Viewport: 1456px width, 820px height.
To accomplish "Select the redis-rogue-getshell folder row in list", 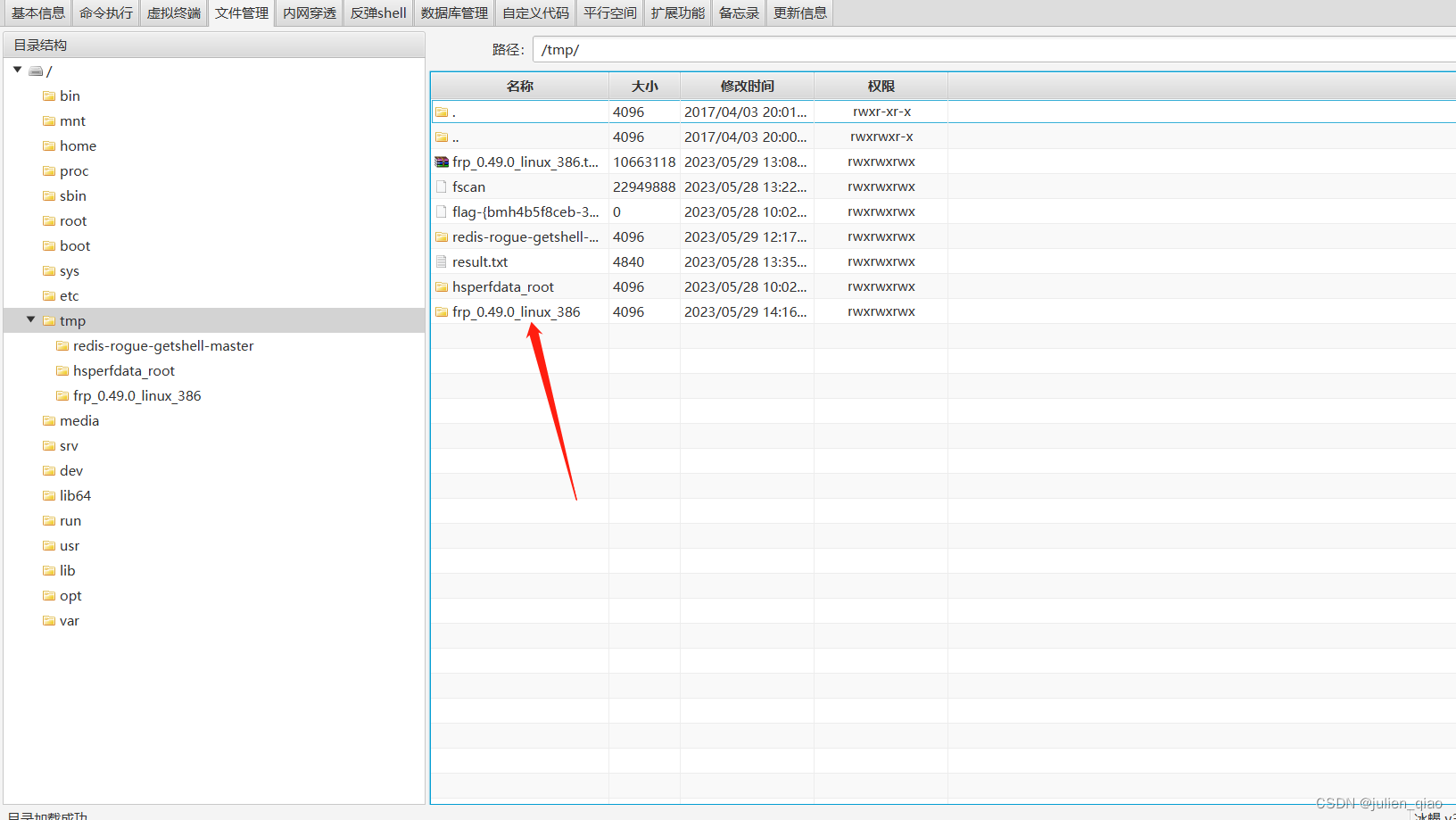I will [943, 236].
